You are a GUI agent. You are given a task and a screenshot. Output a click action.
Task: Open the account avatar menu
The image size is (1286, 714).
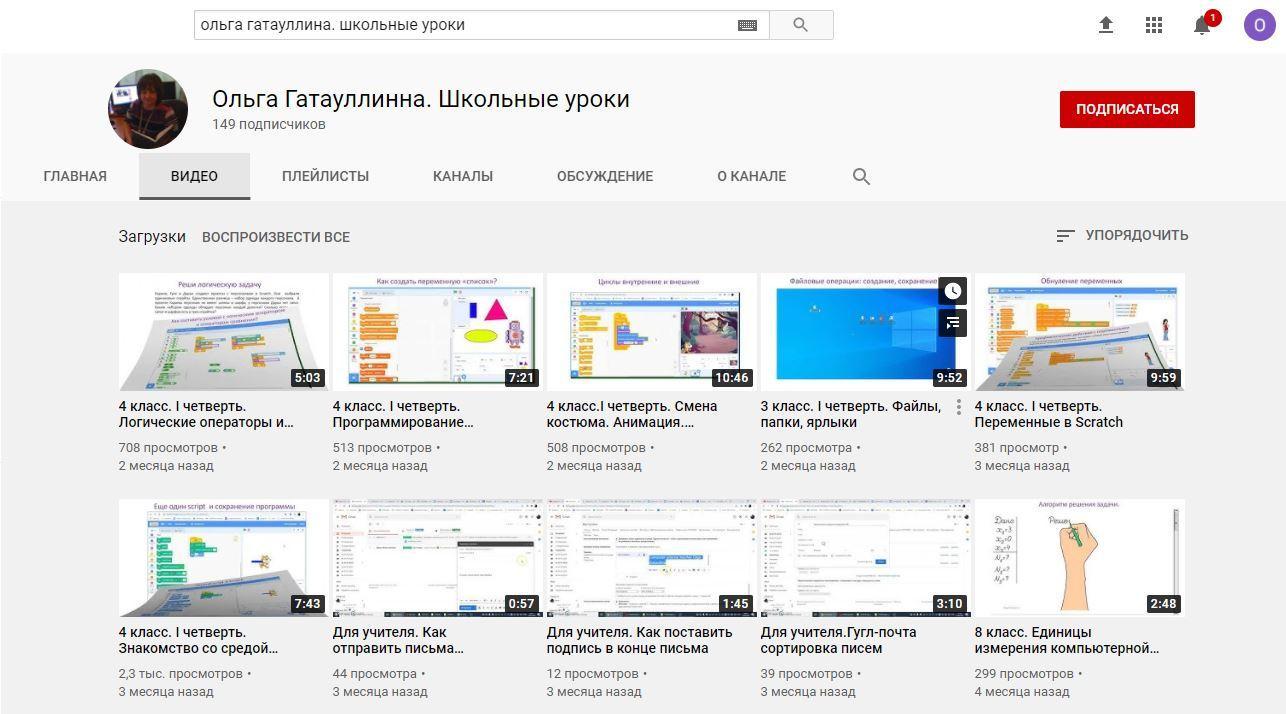(1259, 25)
